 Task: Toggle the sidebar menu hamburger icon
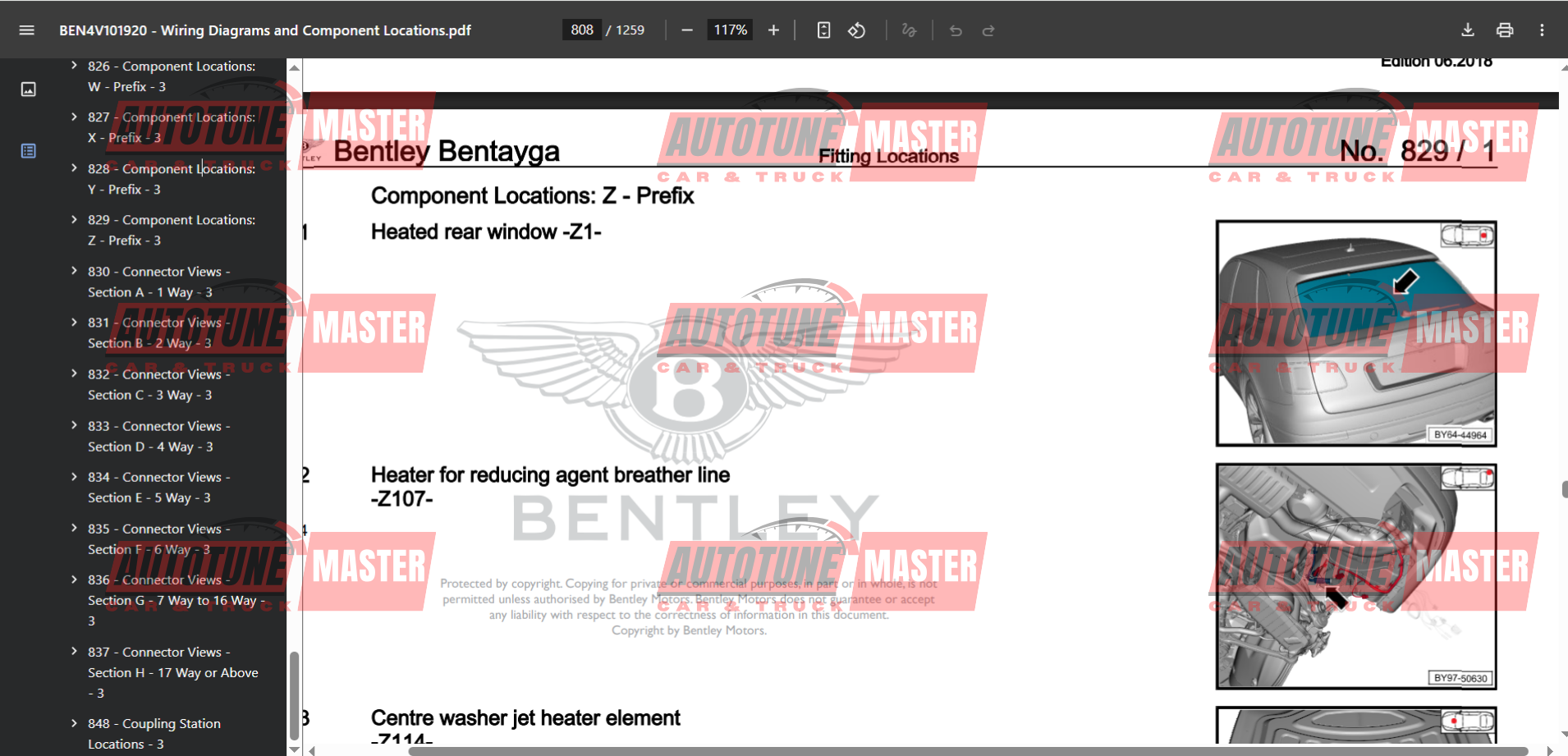pyautogui.click(x=26, y=30)
